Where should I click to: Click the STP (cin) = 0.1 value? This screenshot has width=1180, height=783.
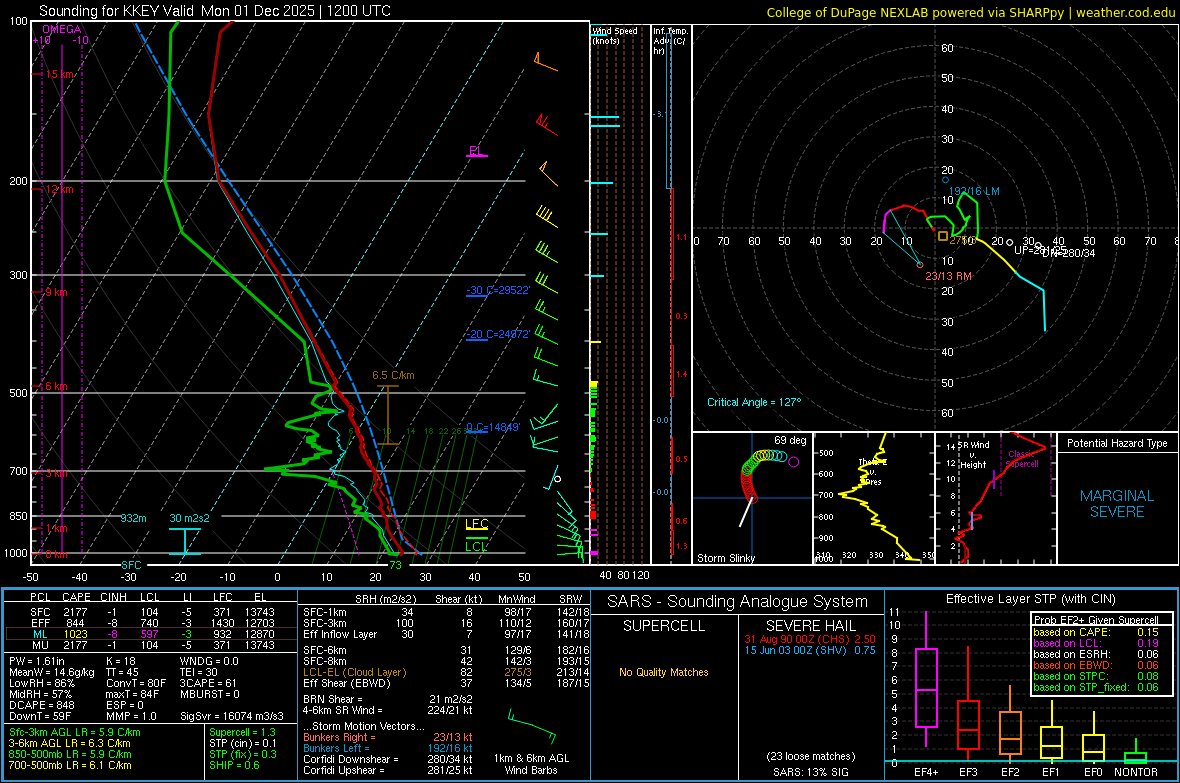point(242,743)
